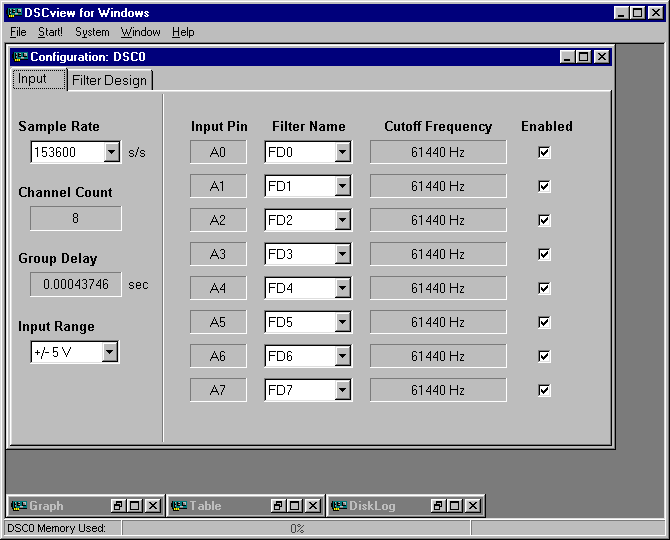670x540 pixels.
Task: Open the File menu
Action: pyautogui.click(x=18, y=32)
